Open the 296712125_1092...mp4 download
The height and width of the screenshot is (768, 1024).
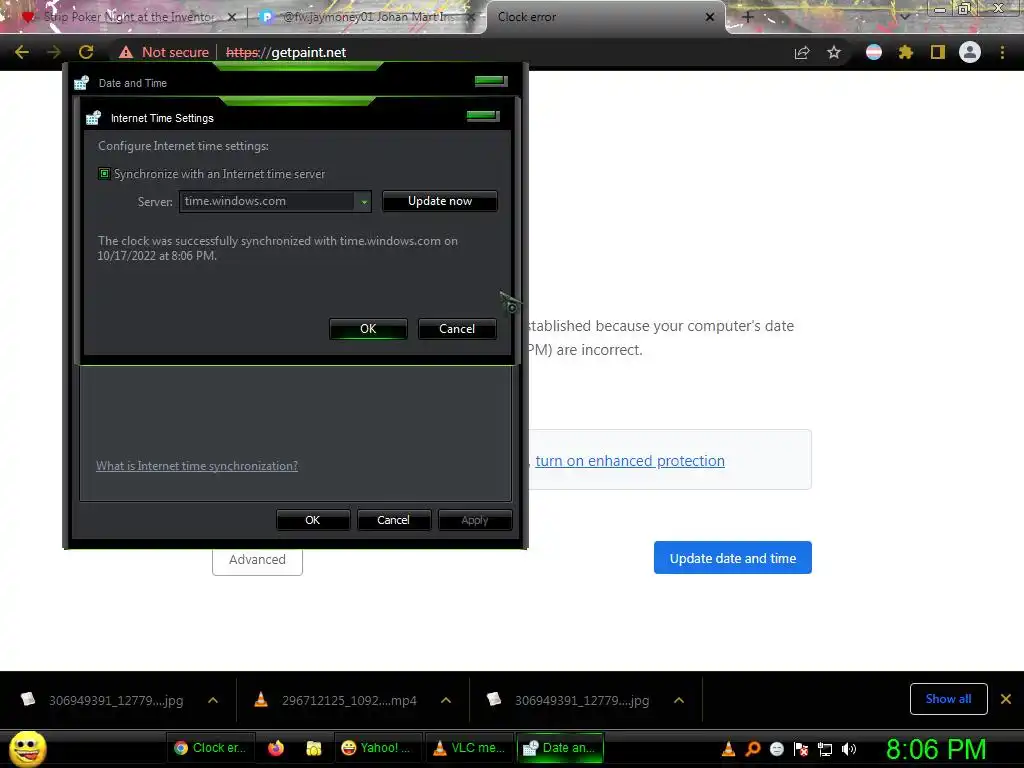click(x=337, y=700)
